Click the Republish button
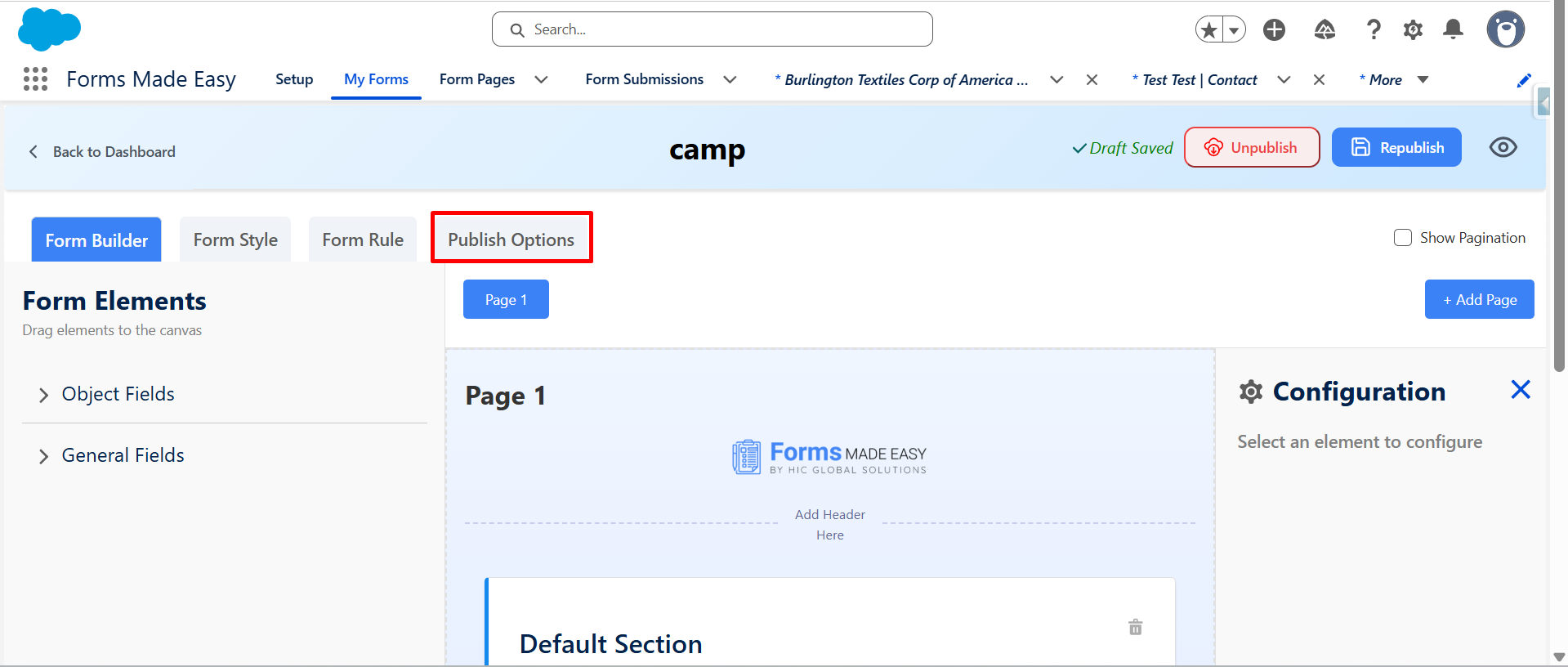 [1396, 147]
